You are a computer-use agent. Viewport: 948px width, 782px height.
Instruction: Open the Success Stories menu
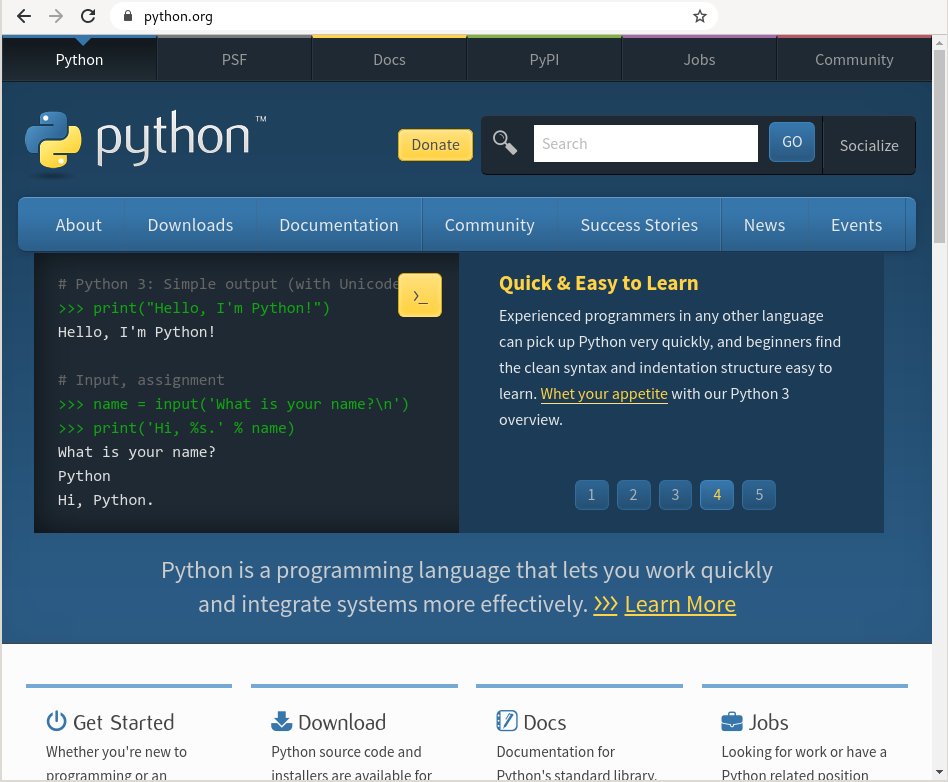[x=639, y=225]
